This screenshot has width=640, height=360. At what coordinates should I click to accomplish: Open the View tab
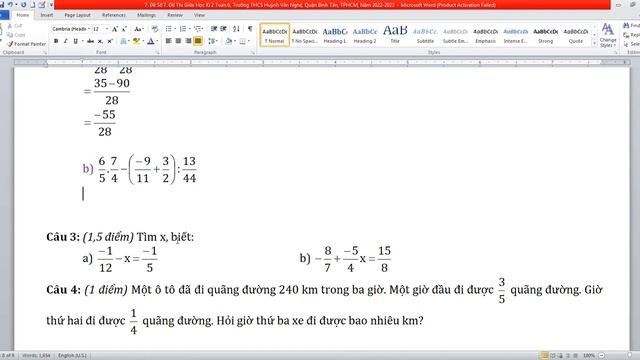coord(199,15)
